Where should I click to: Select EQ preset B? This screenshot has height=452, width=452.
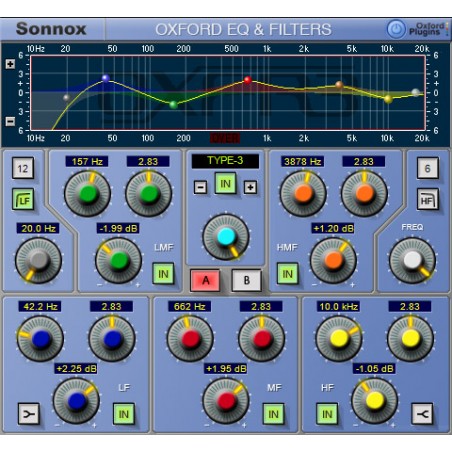(246, 280)
